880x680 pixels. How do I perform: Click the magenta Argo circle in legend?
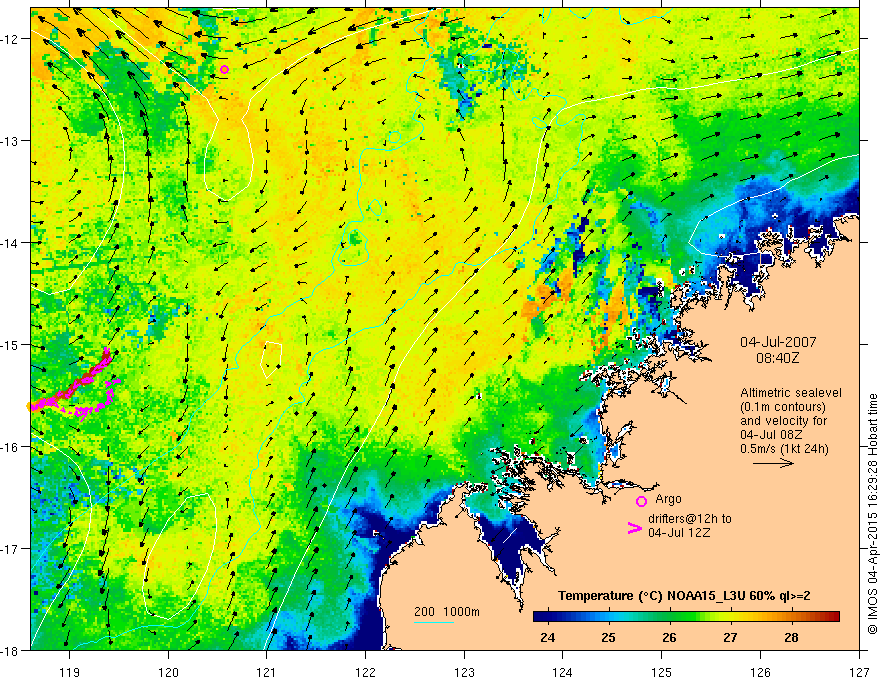point(641,501)
